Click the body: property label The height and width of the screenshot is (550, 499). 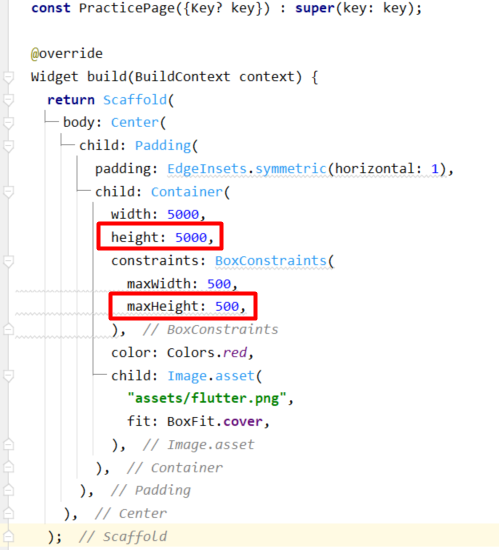[82, 122]
